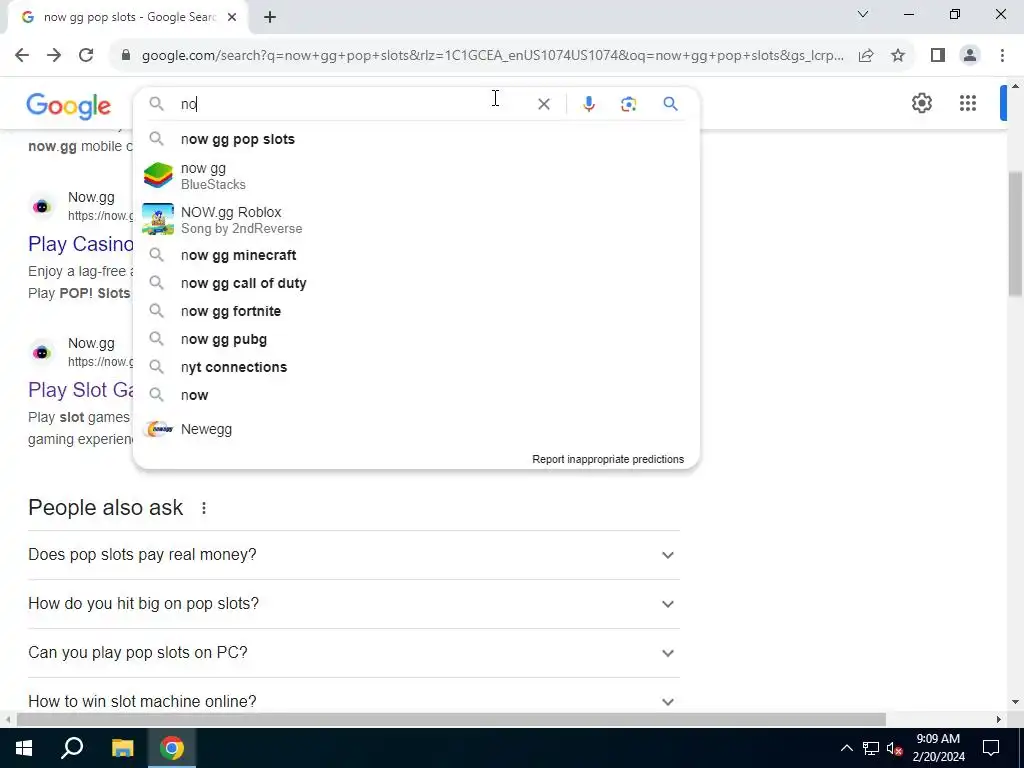This screenshot has height=768, width=1024.
Task: Open the tab search chevron
Action: click(x=863, y=14)
